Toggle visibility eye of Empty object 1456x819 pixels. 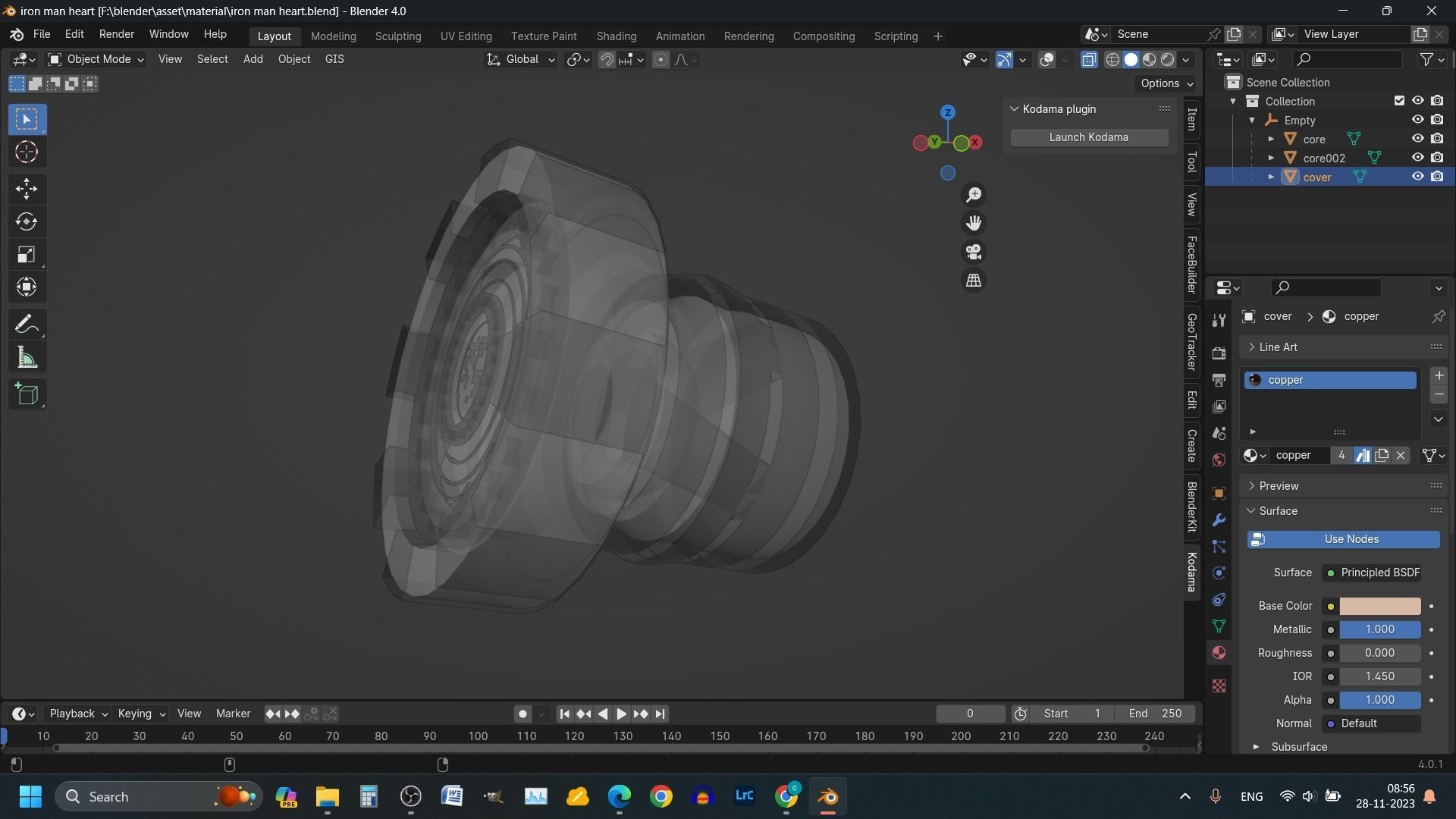pos(1417,120)
